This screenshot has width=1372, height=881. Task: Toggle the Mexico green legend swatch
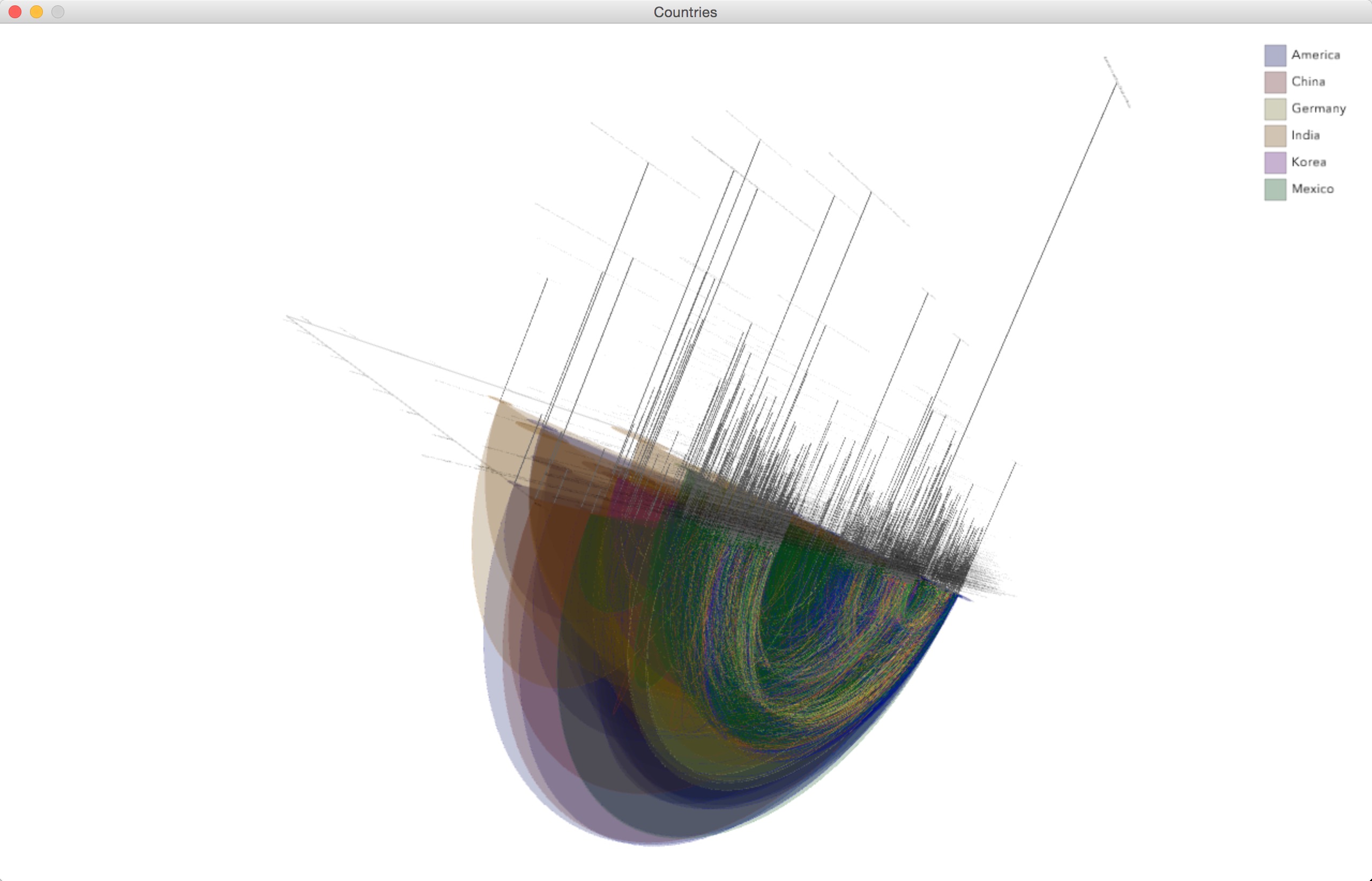[x=1275, y=189]
